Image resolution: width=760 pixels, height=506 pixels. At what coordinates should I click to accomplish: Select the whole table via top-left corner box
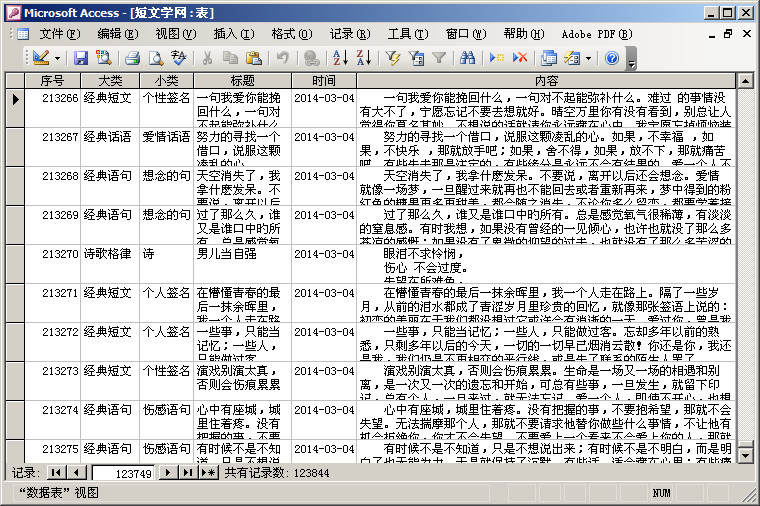[15, 80]
